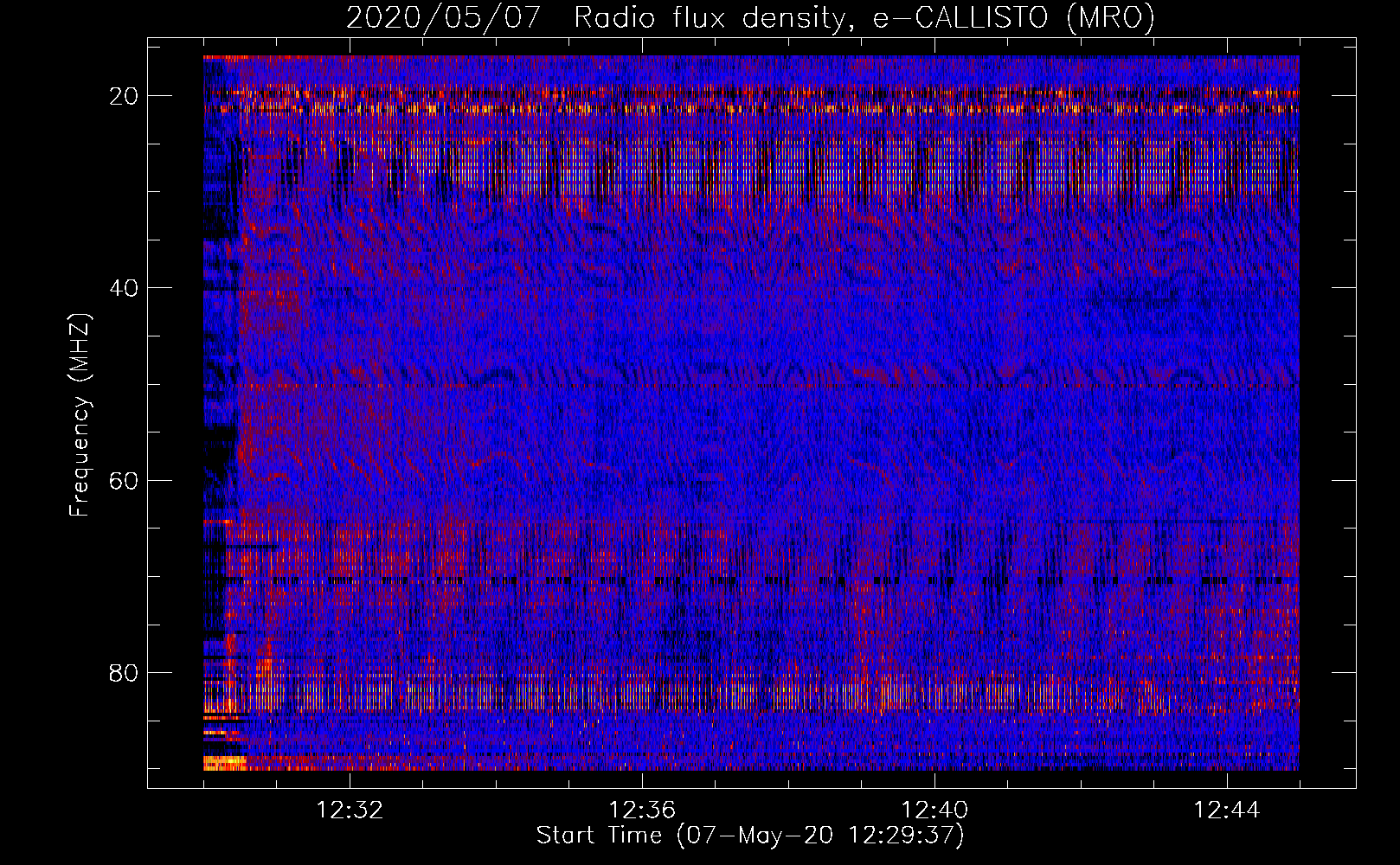Screen dimensions: 1400x865
Task: Click the date "2020/05/07" in the title
Action: 443,17
